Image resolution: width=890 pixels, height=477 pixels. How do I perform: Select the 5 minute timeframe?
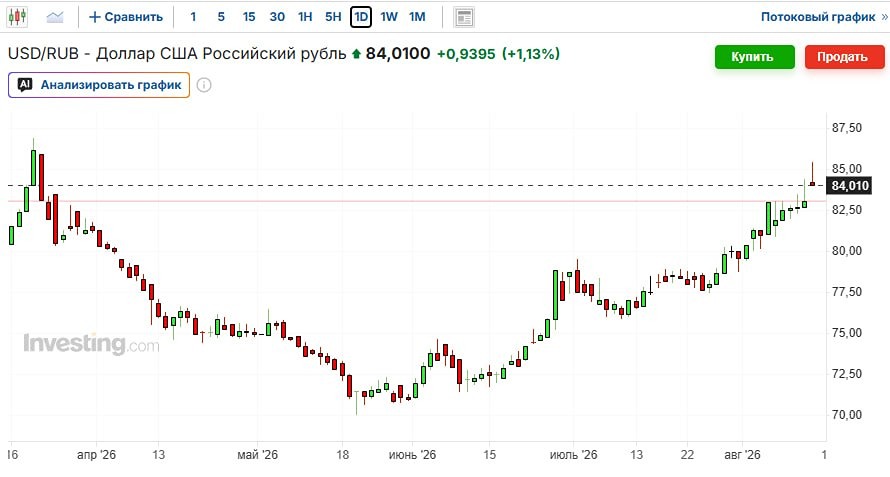coord(221,17)
